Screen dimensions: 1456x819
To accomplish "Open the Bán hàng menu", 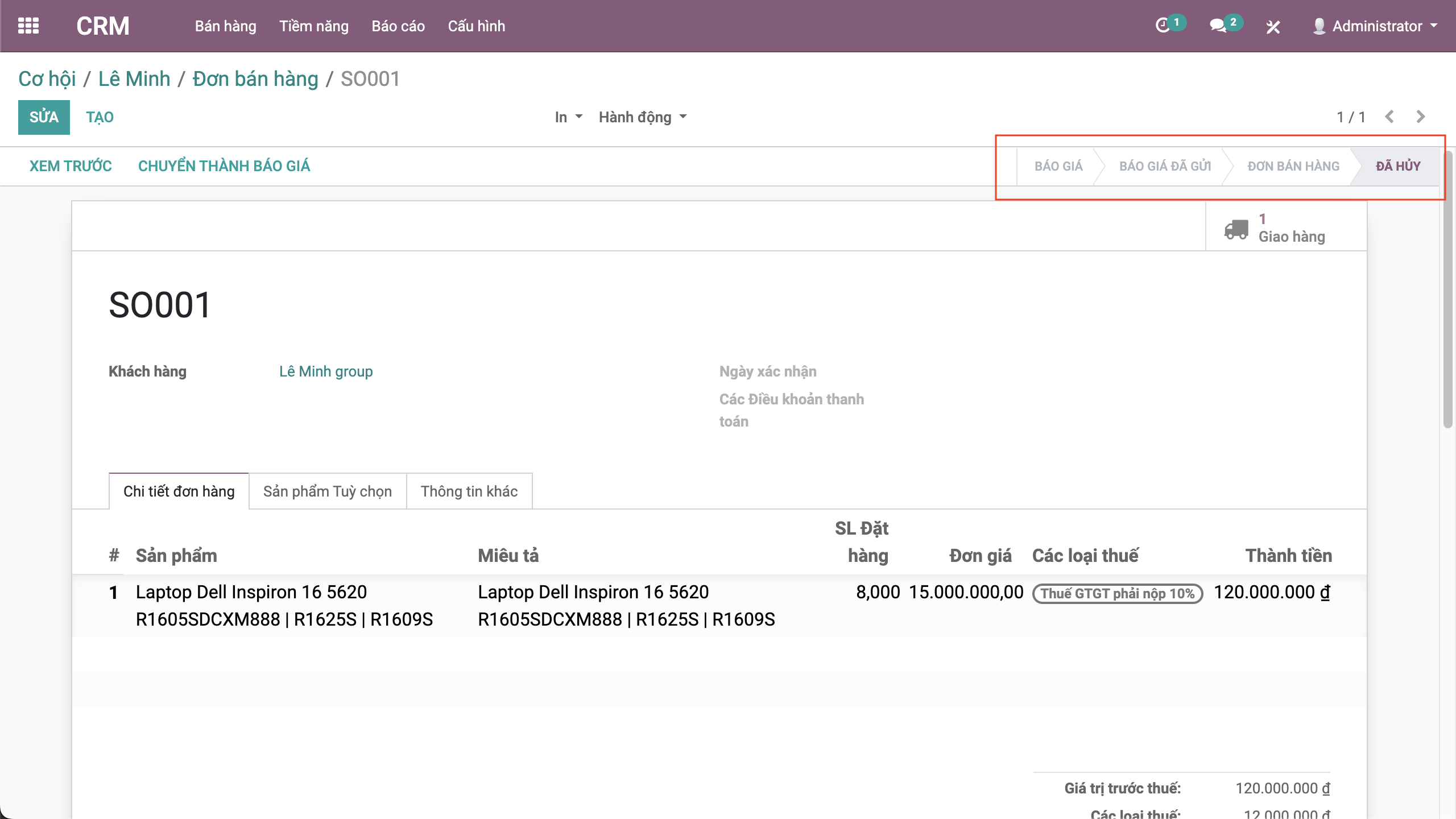I will (225, 26).
